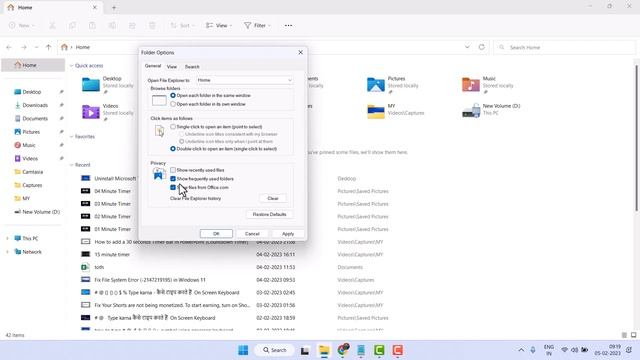
Task: Show hidden system tray icons
Action: point(521,350)
